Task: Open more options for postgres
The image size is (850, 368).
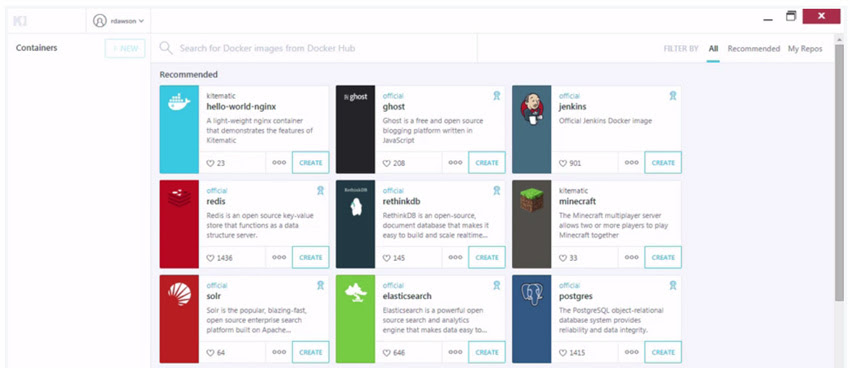Action: [632, 352]
